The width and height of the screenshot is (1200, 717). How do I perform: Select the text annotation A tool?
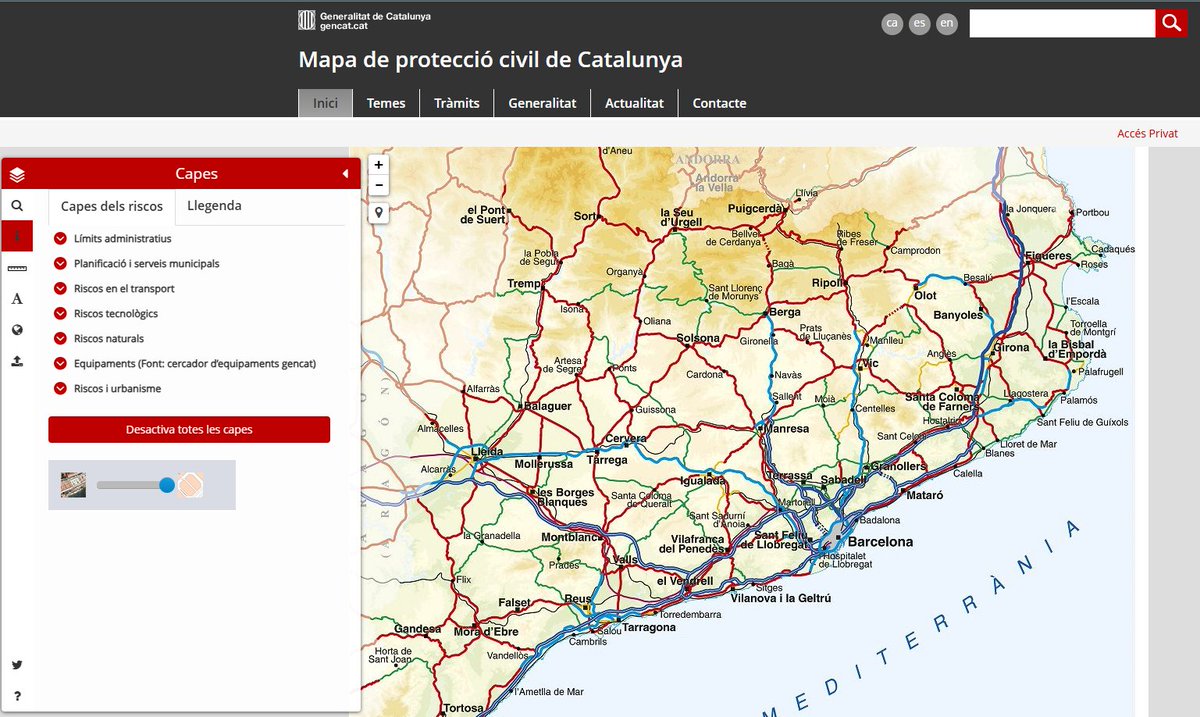point(17,299)
